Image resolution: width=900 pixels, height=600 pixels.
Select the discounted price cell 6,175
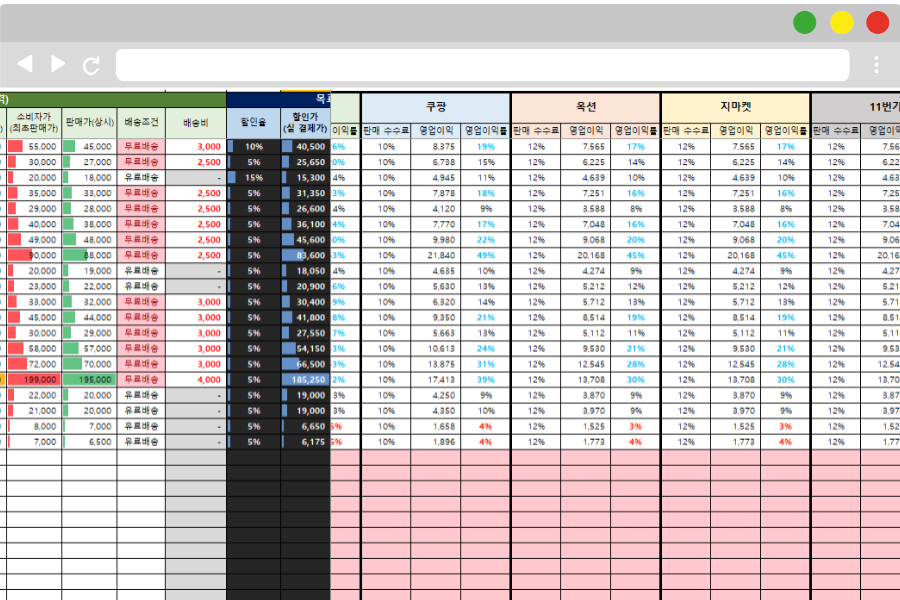(305, 442)
